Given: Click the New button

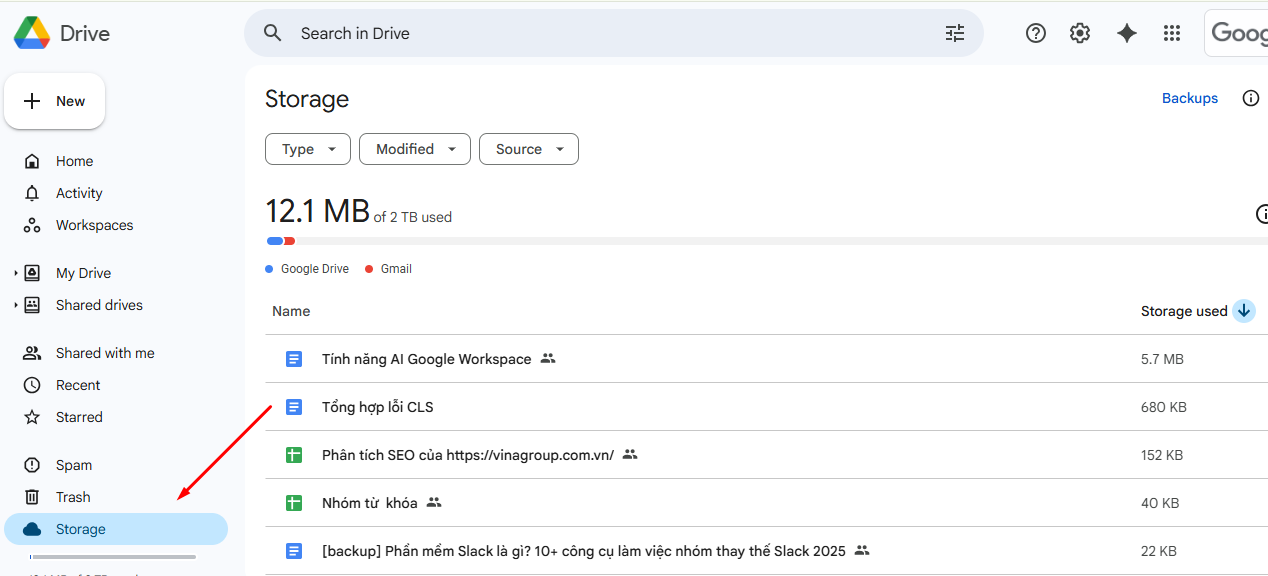Looking at the screenshot, I should [x=55, y=101].
